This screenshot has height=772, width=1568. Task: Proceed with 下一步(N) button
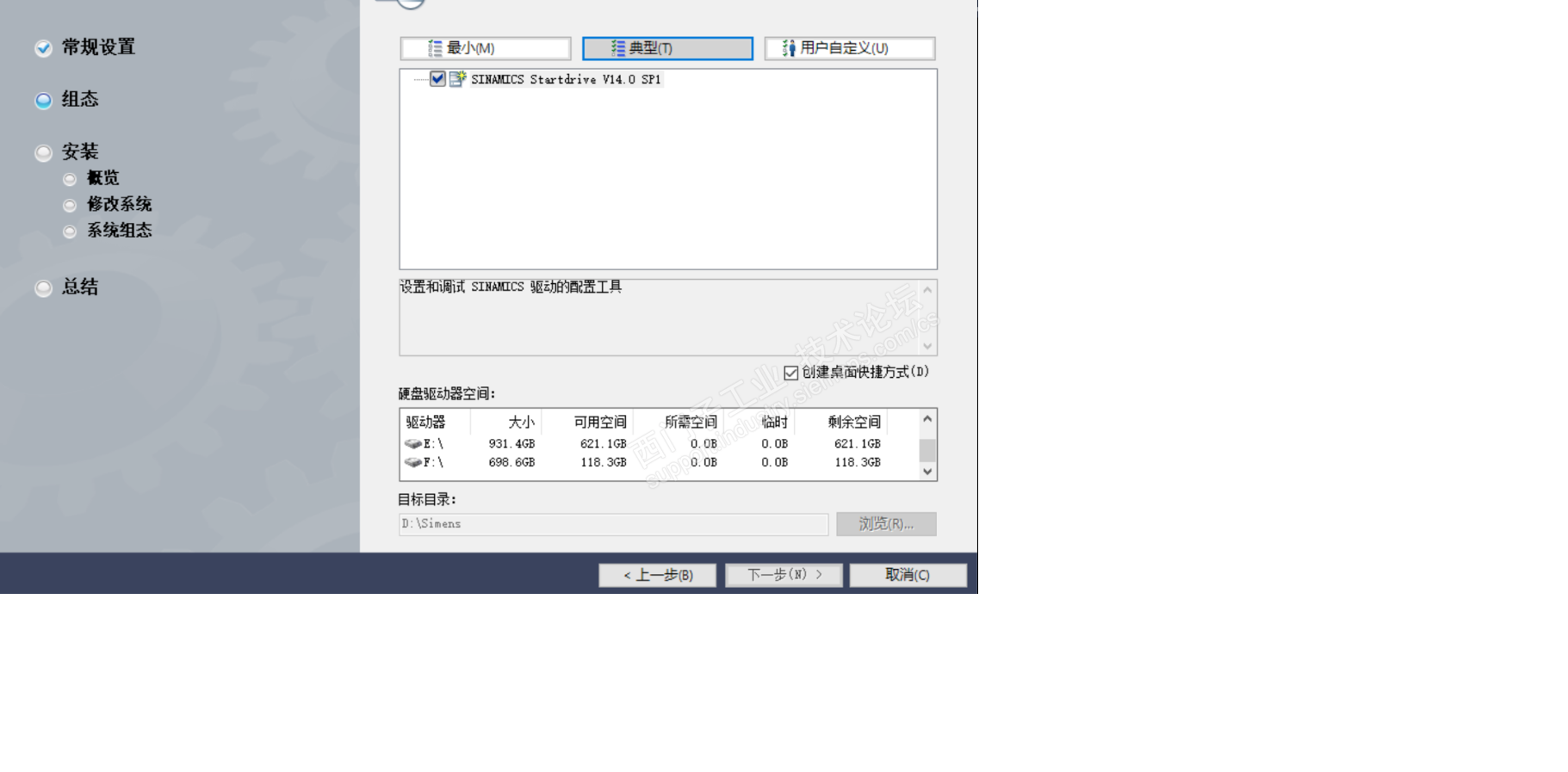[784, 575]
